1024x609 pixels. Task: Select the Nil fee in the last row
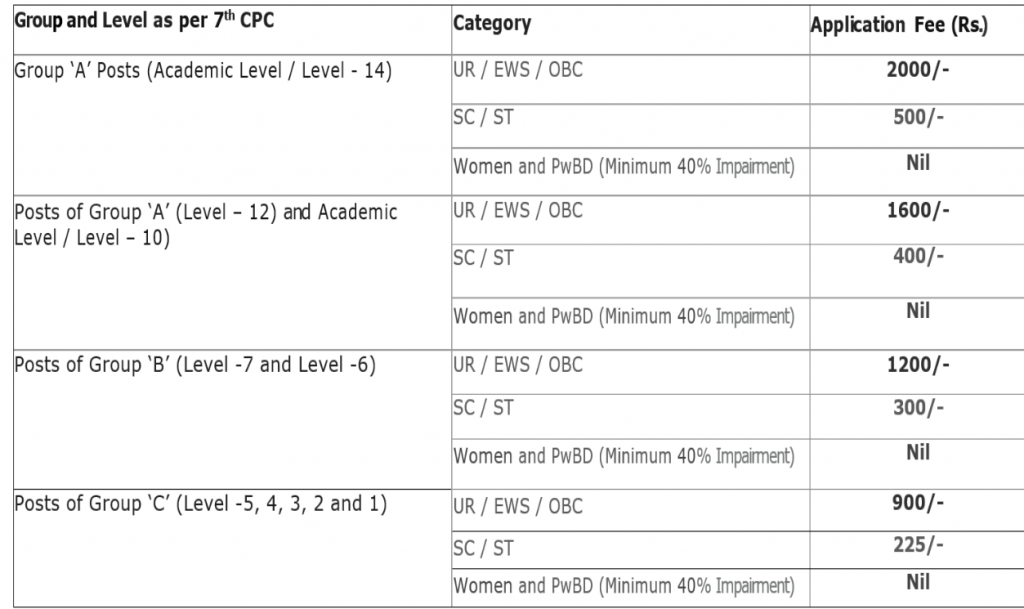(918, 582)
